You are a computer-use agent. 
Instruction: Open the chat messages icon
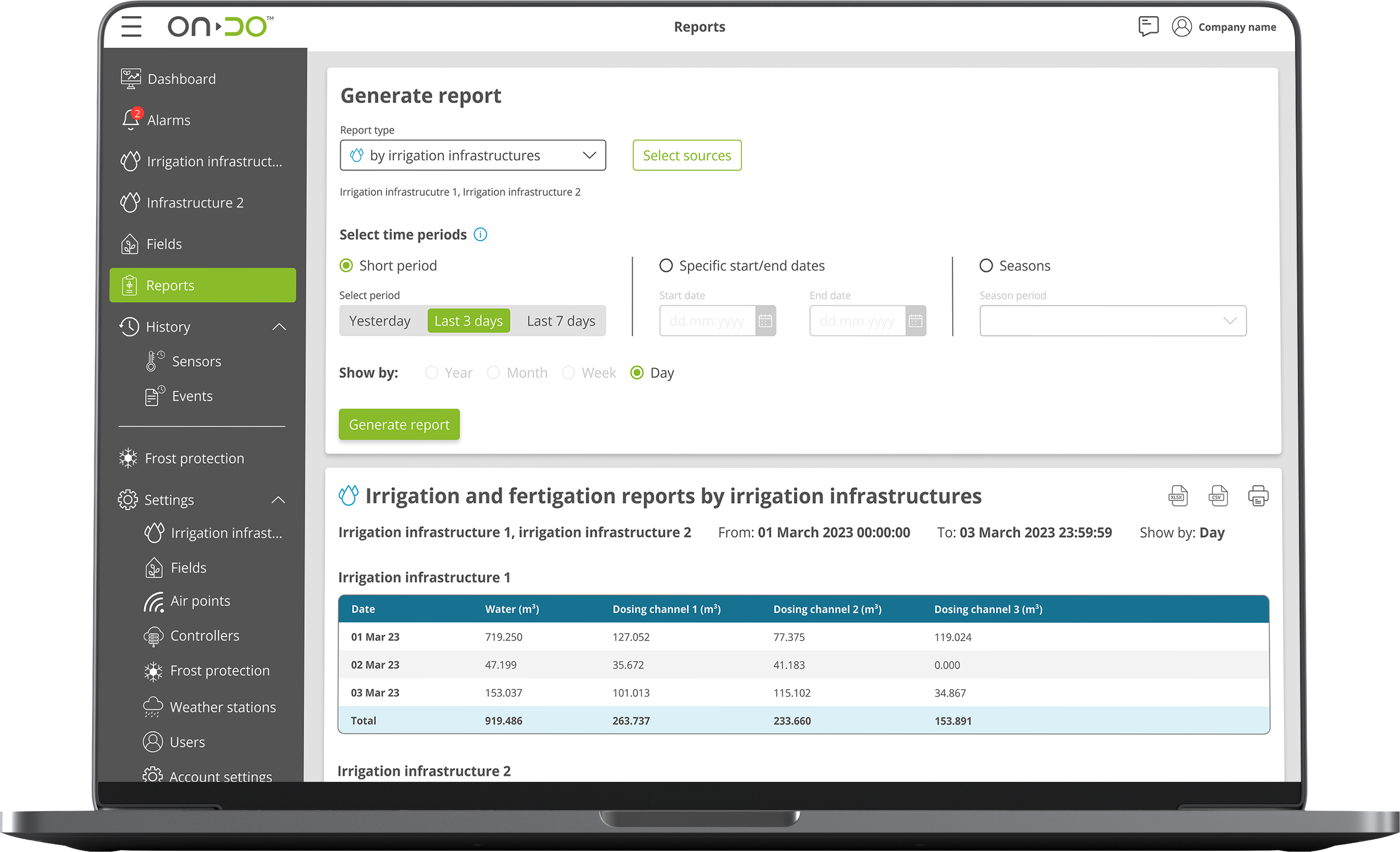coord(1148,26)
